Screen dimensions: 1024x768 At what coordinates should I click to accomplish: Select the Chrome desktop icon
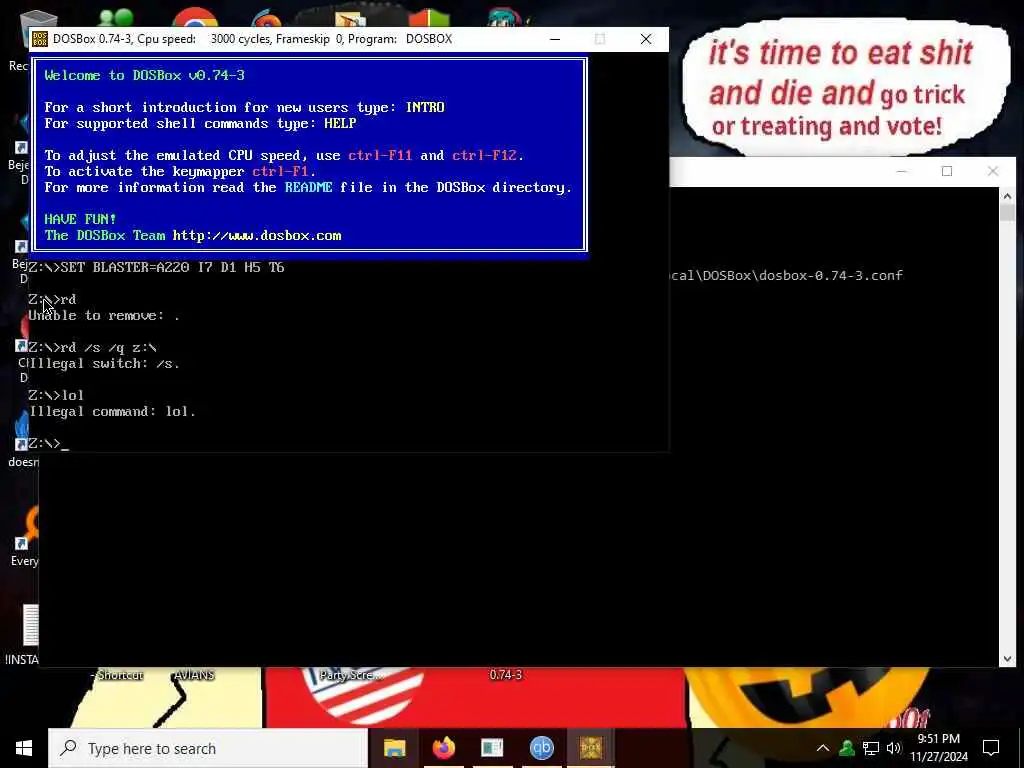(195, 16)
